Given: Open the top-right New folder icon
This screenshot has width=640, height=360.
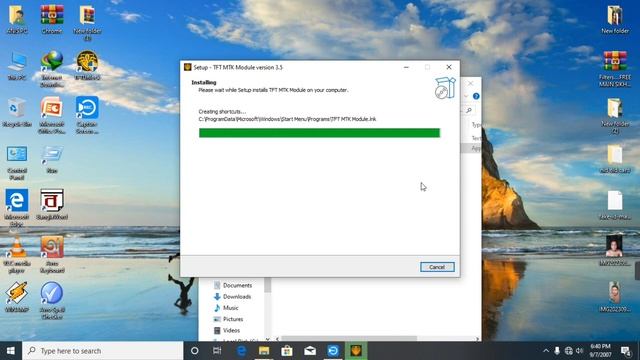Looking at the screenshot, I should (x=615, y=20).
